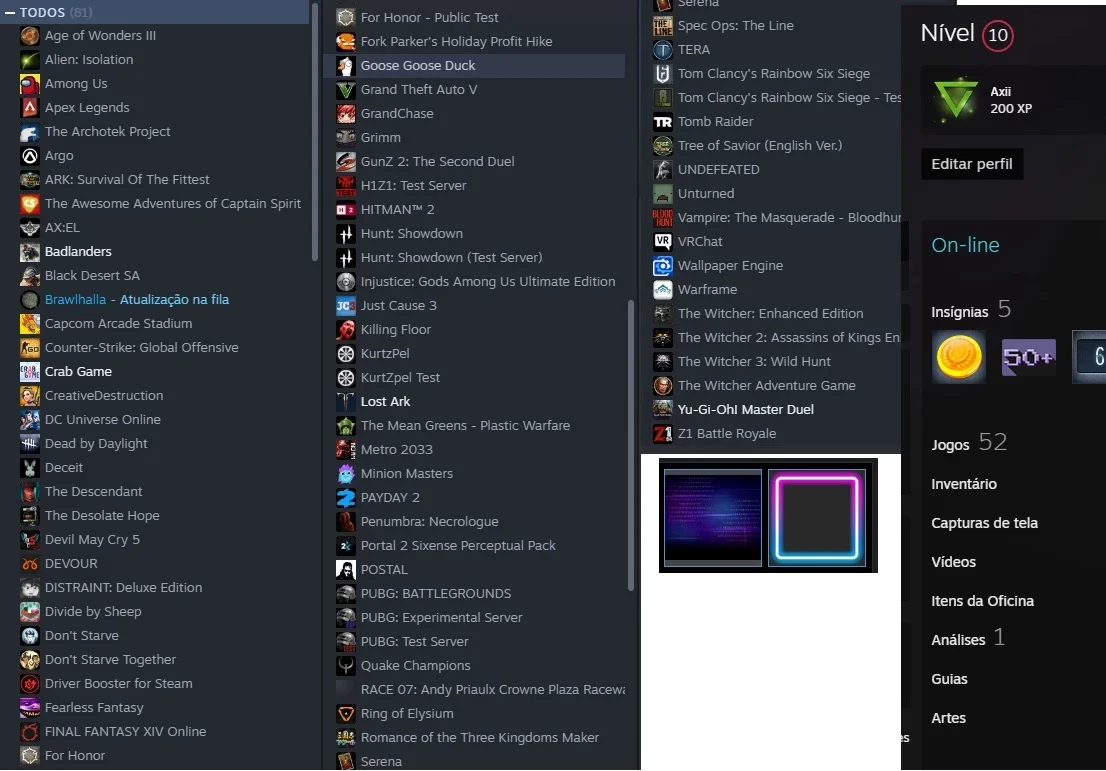Click the Just Cause 3 icon
The width and height of the screenshot is (1106, 771).
346,305
